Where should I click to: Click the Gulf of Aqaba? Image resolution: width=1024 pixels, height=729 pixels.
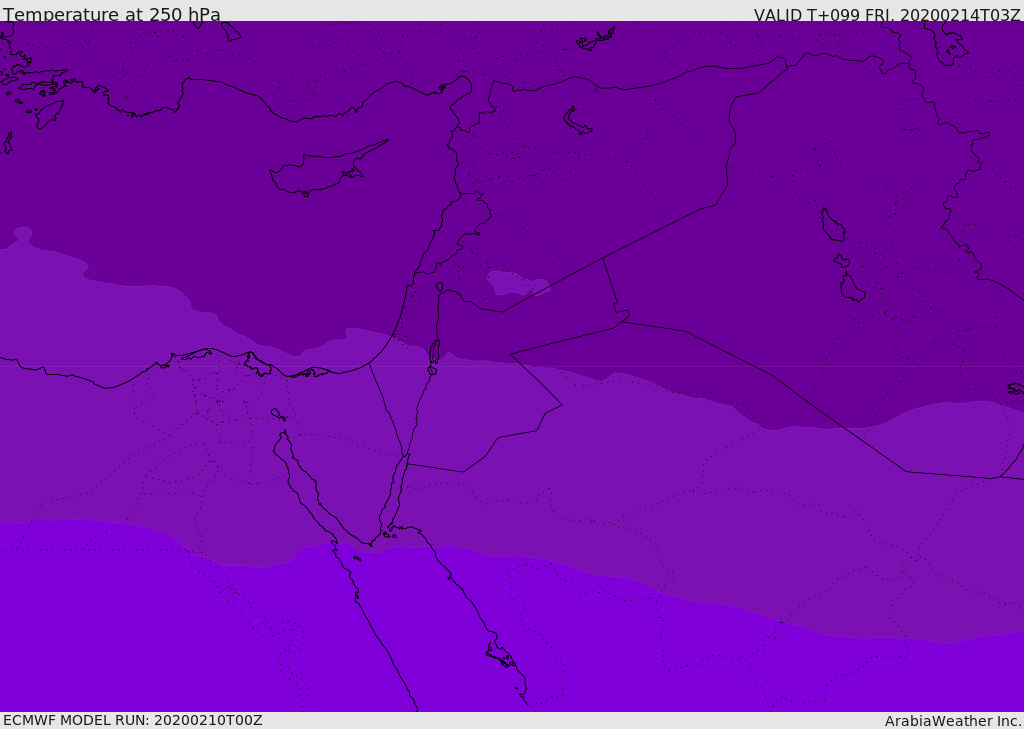click(395, 493)
